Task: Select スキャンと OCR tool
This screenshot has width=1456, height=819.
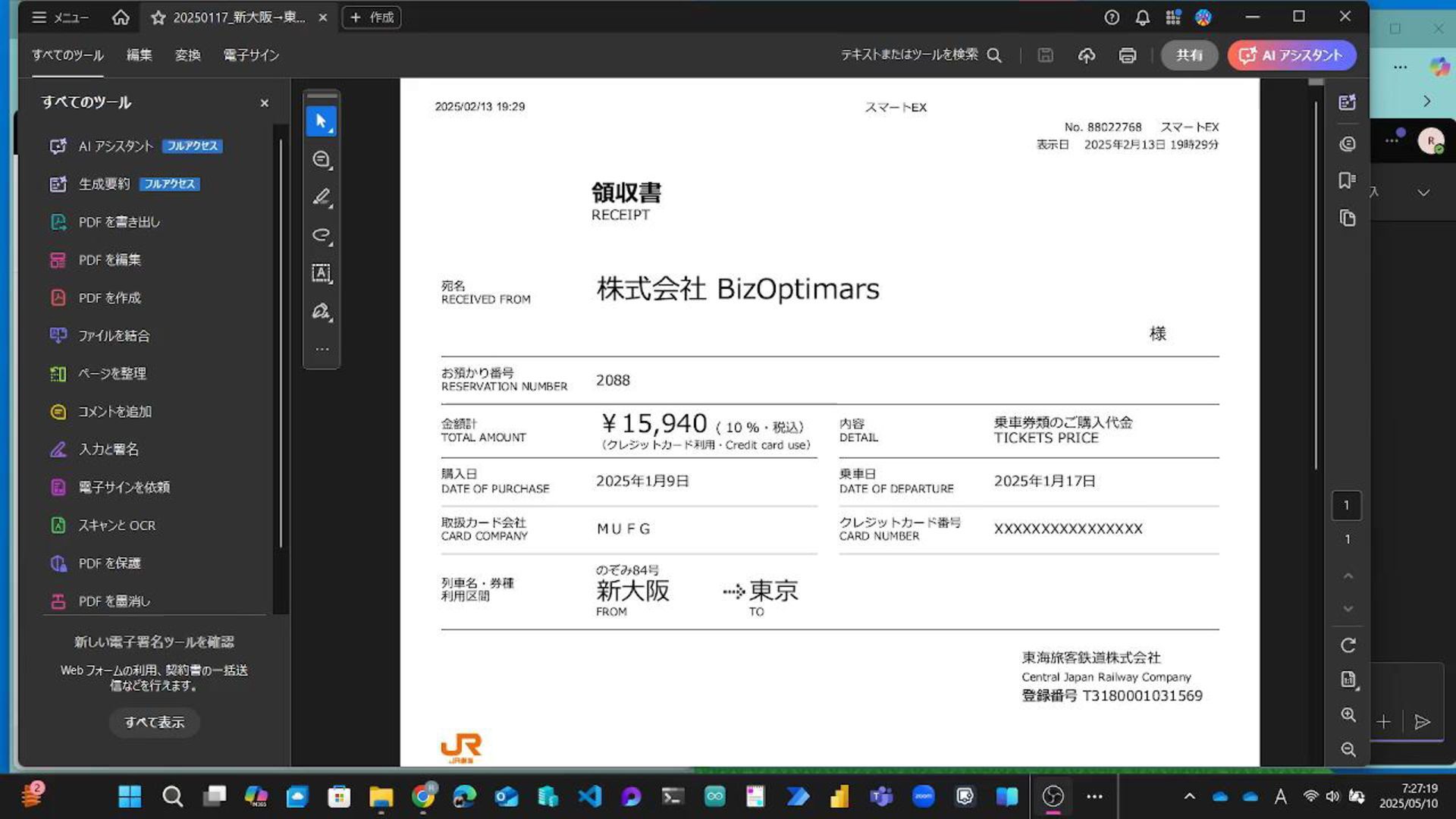Action: [117, 526]
